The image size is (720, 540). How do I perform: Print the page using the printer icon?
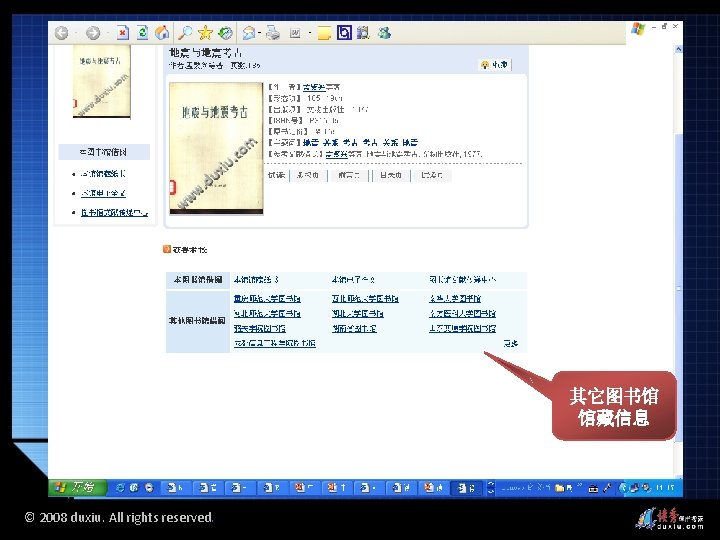273,33
